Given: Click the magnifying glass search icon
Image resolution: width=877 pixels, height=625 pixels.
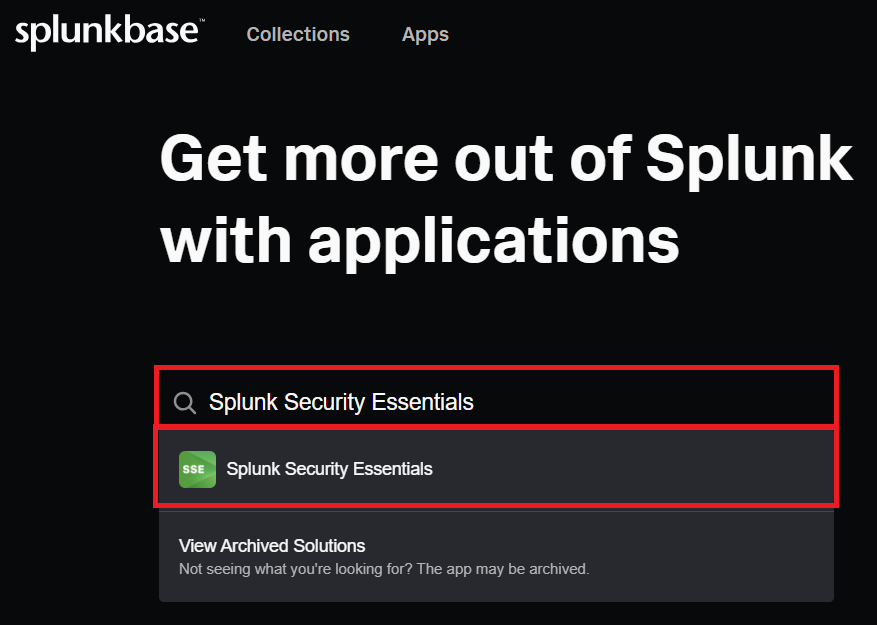Looking at the screenshot, I should pyautogui.click(x=185, y=402).
